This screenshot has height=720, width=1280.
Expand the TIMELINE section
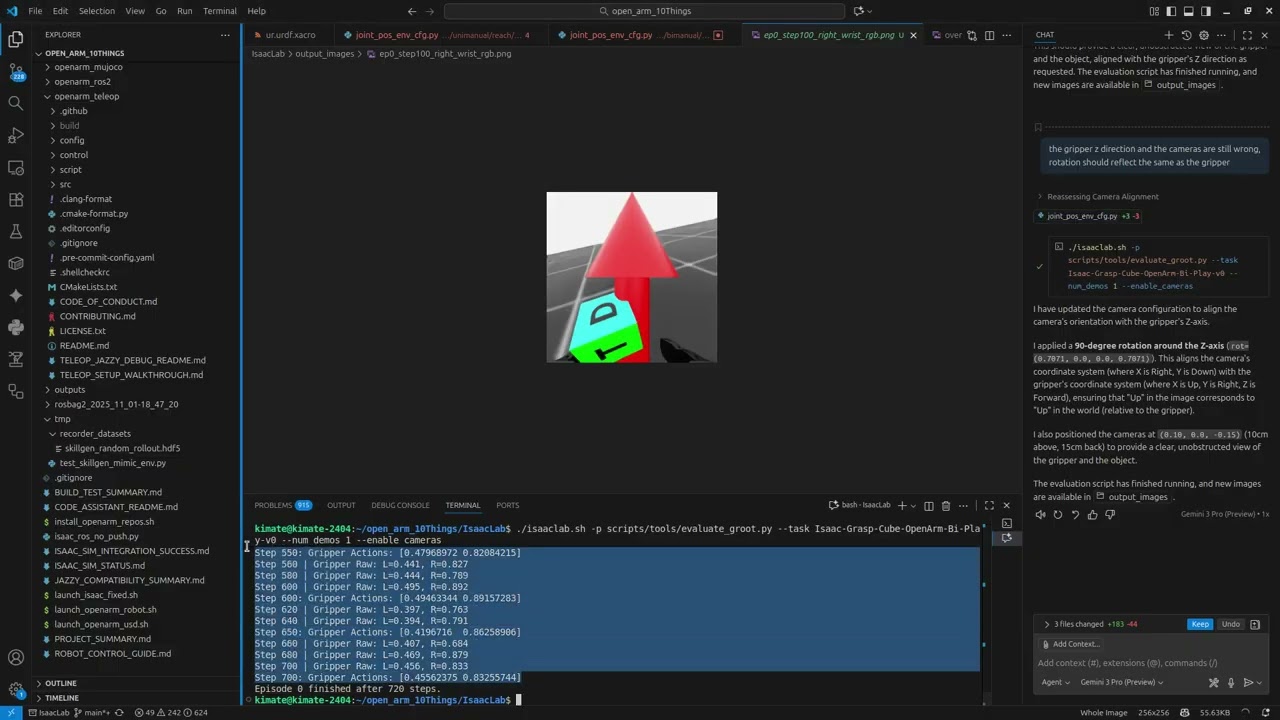pos(136,698)
